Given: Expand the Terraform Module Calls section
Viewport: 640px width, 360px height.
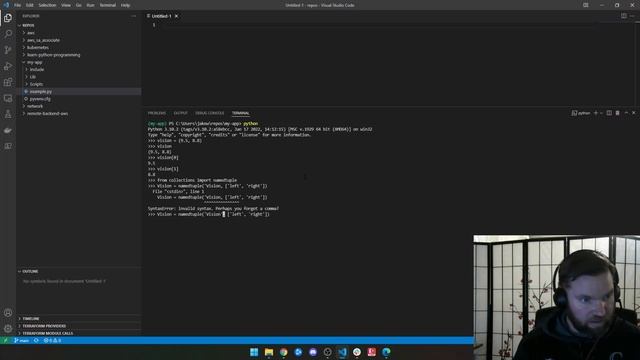Looking at the screenshot, I should pos(48,333).
